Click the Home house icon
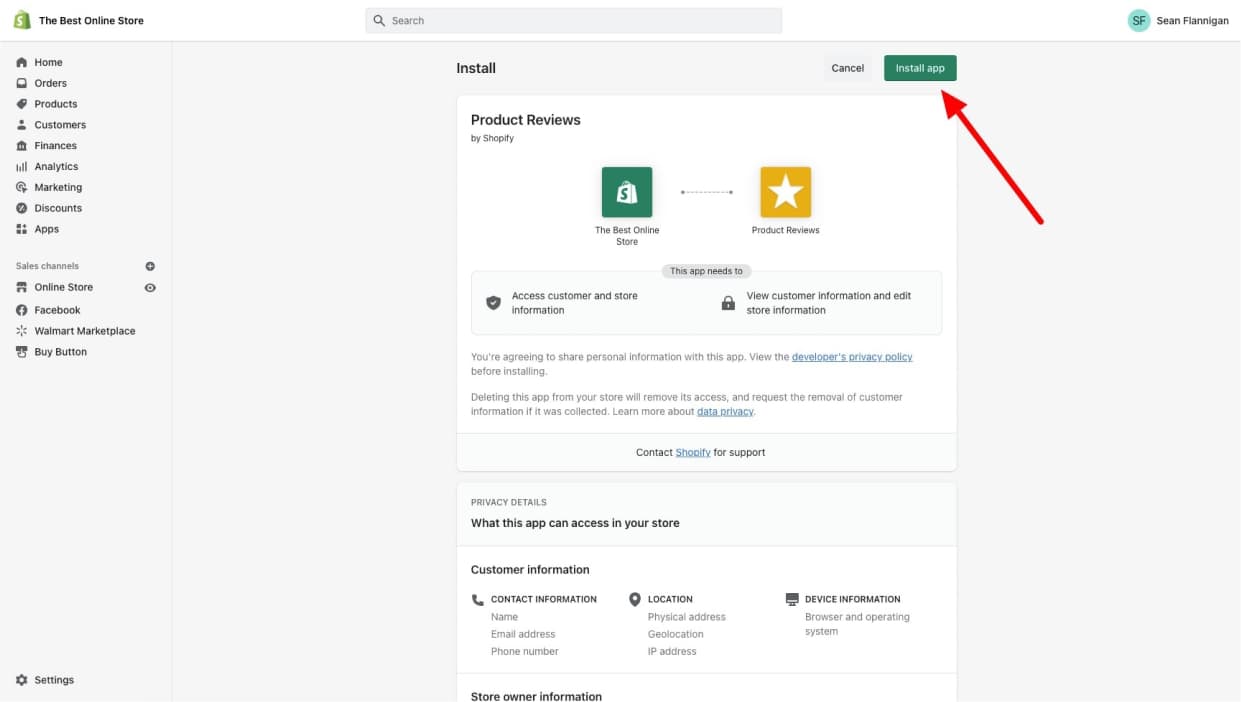The height and width of the screenshot is (702, 1241). tap(22, 62)
